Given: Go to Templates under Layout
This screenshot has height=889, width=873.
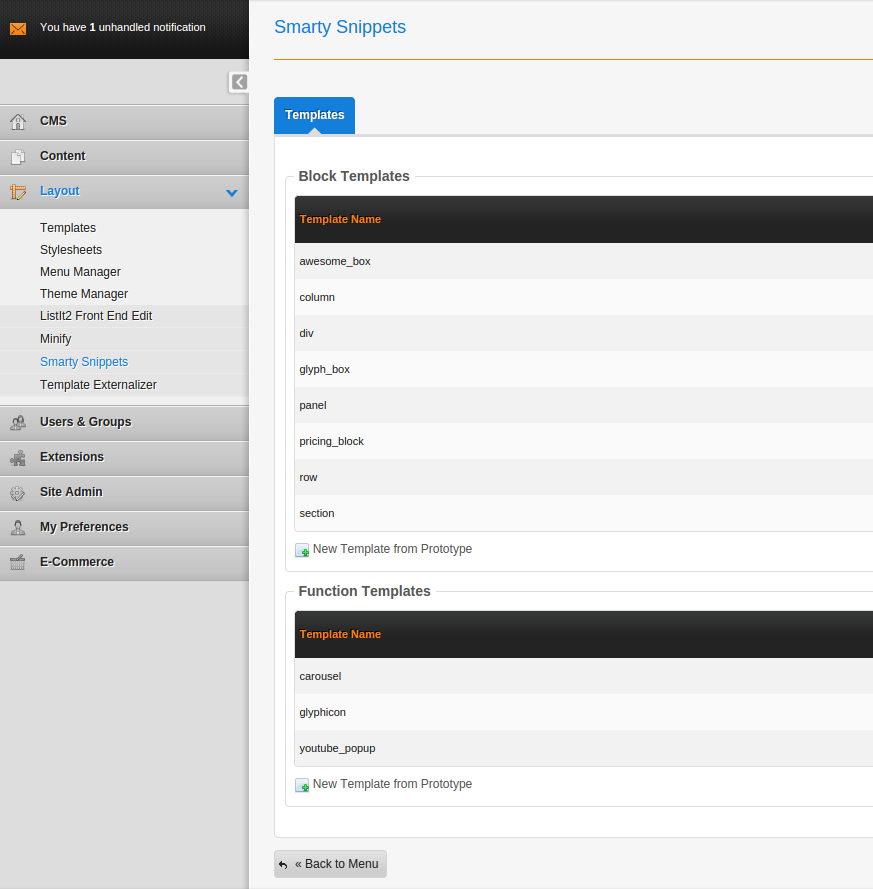Looking at the screenshot, I should coord(68,227).
